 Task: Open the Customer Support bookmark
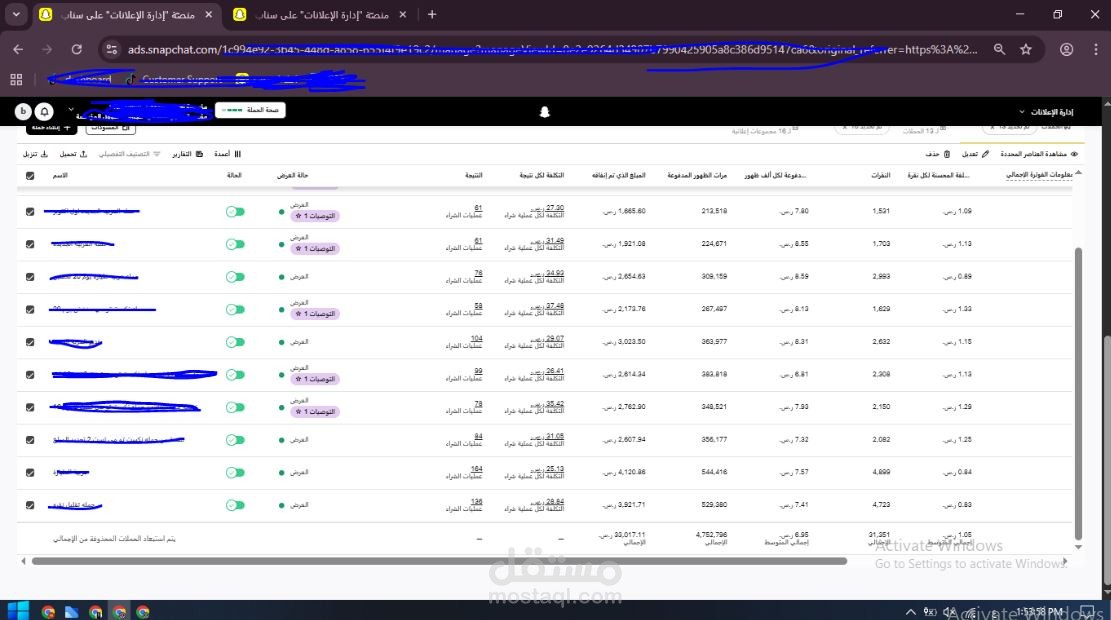tap(175, 79)
